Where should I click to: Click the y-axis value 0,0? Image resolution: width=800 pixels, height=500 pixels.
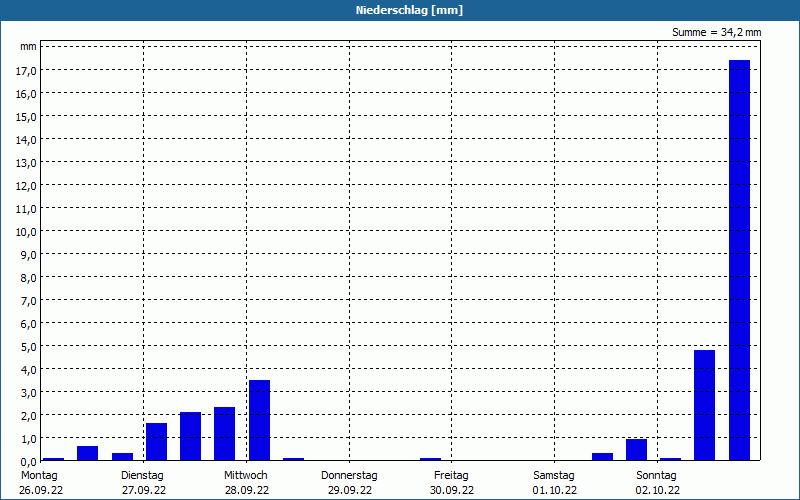[x=29, y=462]
